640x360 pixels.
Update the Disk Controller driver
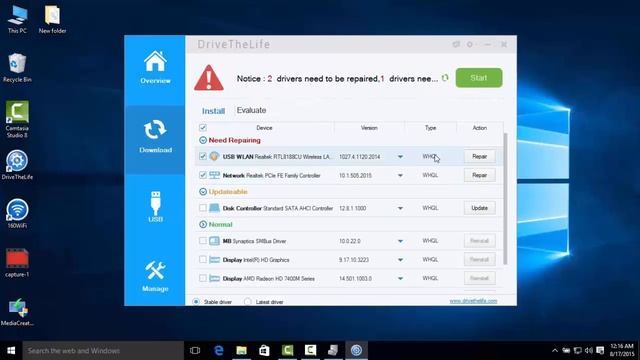coord(480,208)
